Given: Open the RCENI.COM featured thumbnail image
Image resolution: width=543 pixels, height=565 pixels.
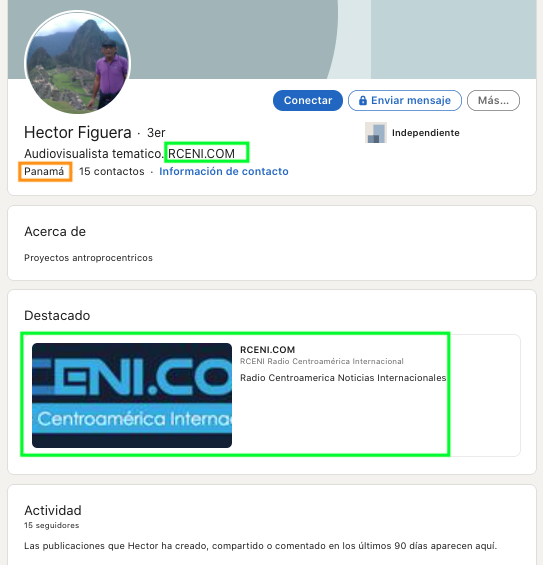Looking at the screenshot, I should pyautogui.click(x=132, y=395).
